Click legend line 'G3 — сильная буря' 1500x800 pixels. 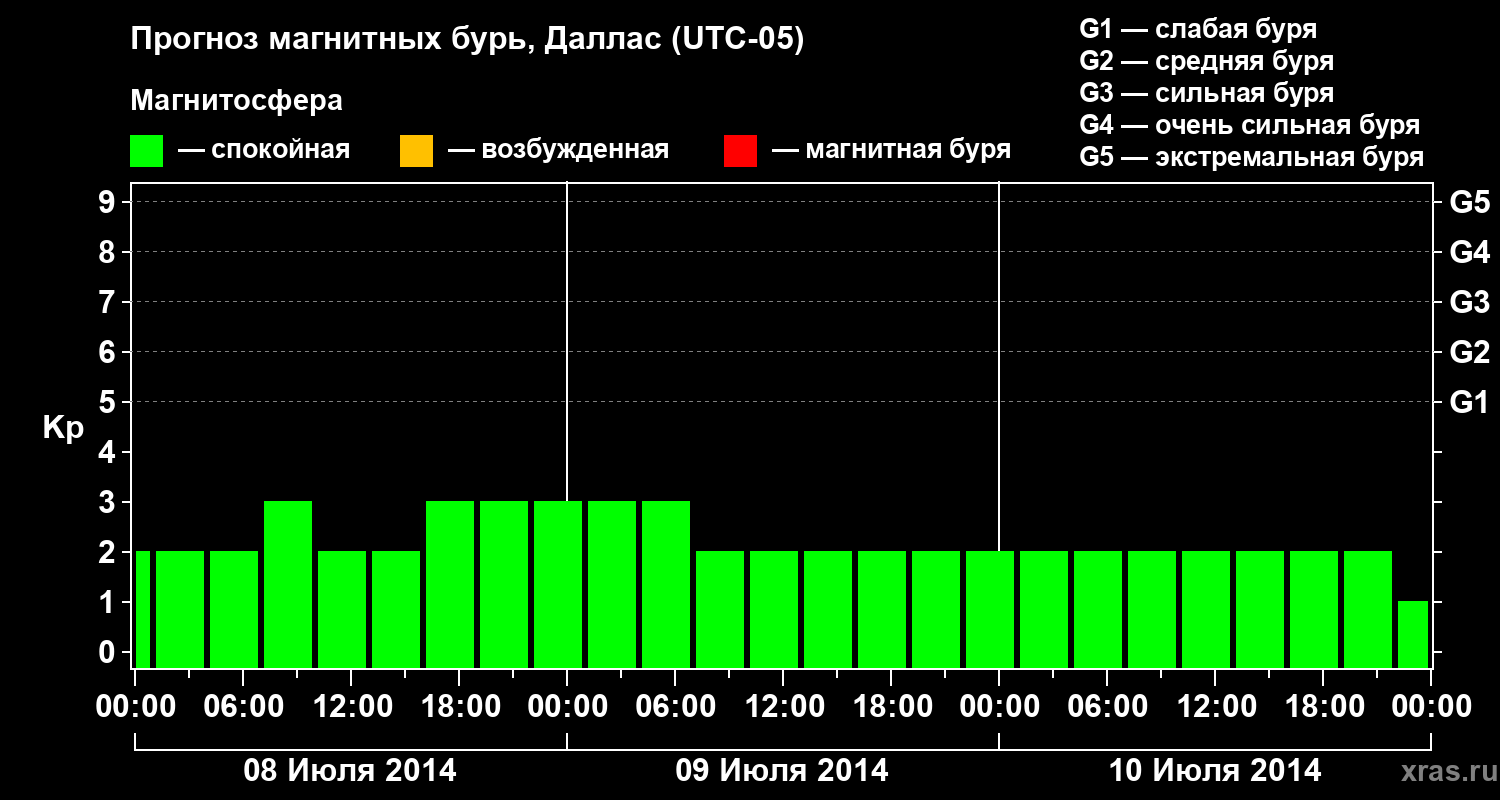[x=1207, y=93]
